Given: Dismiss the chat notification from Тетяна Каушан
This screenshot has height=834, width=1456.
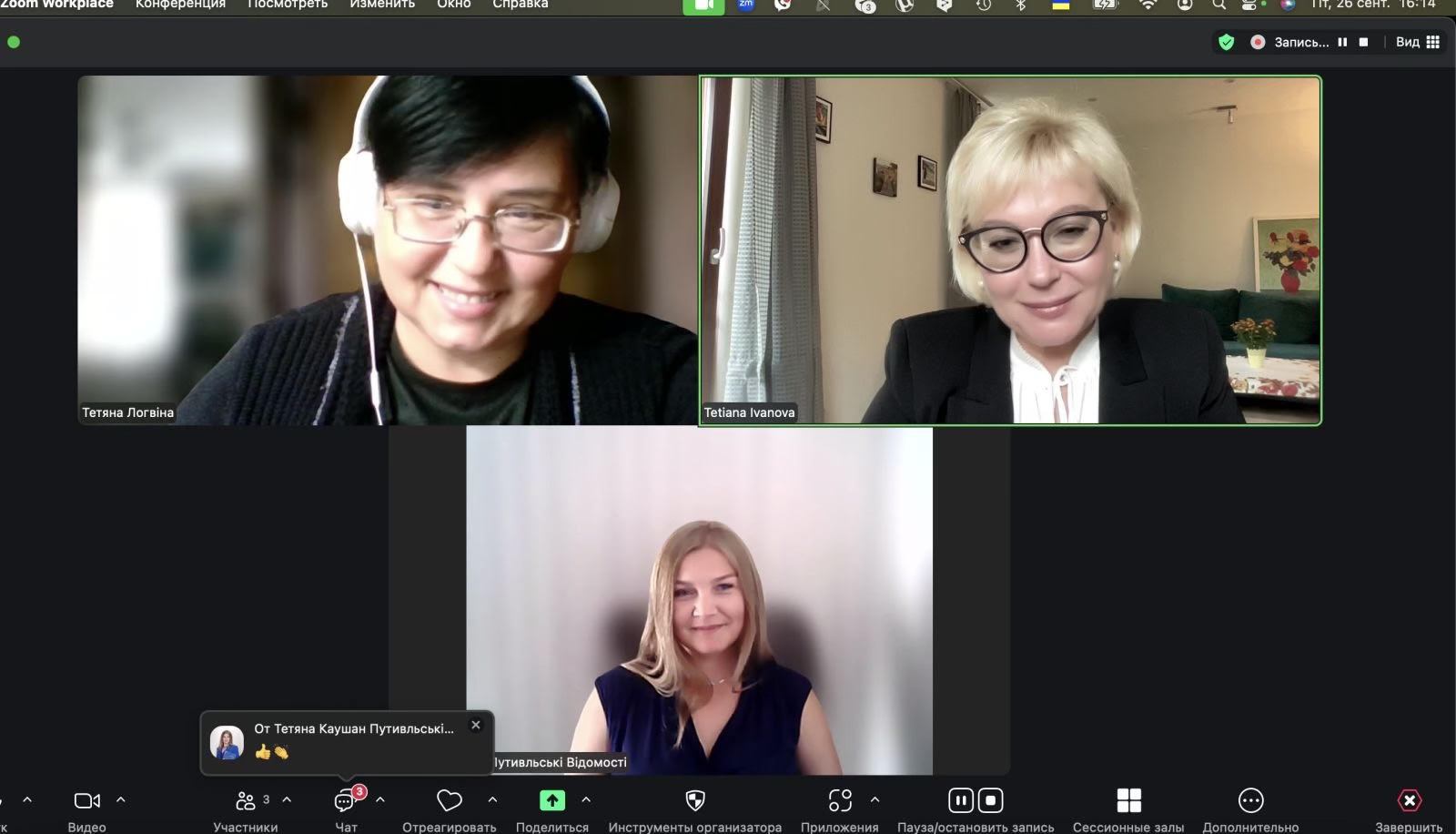Looking at the screenshot, I should pyautogui.click(x=475, y=726).
